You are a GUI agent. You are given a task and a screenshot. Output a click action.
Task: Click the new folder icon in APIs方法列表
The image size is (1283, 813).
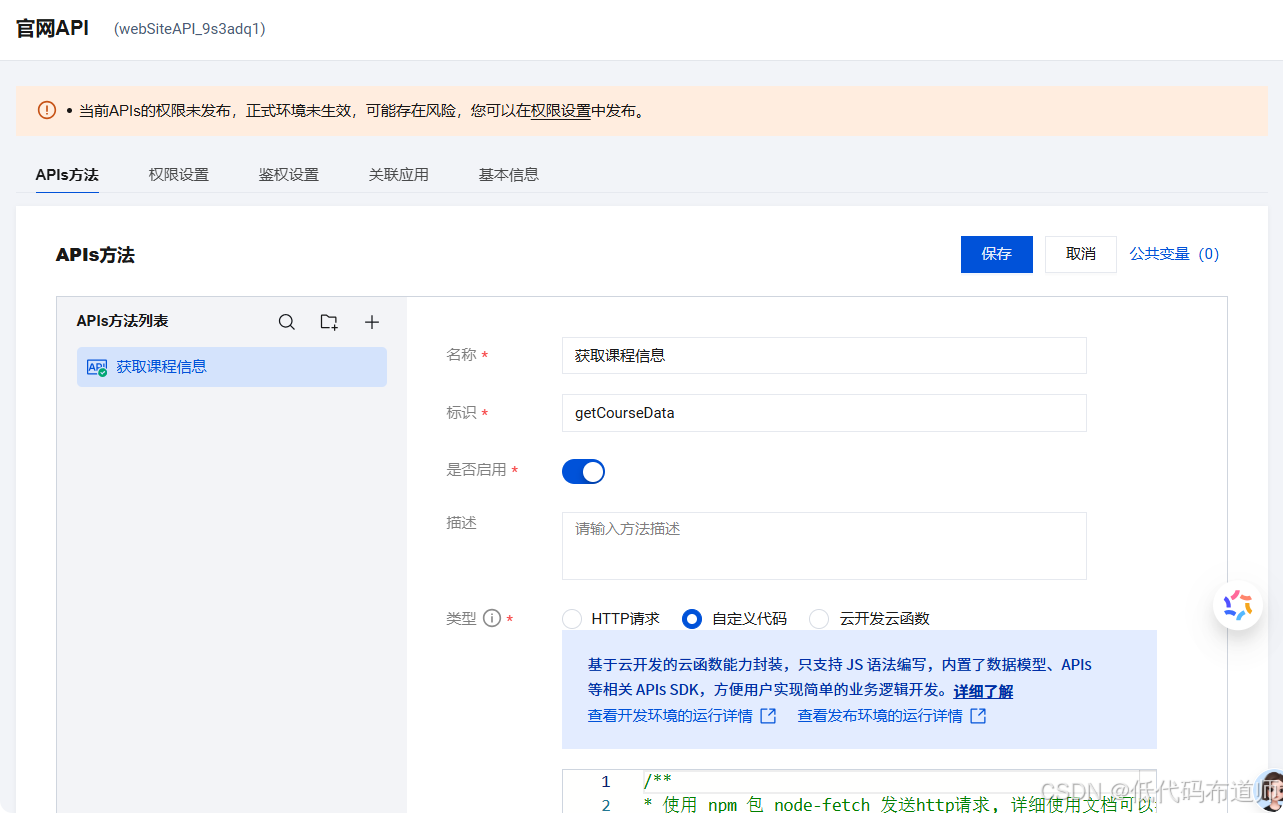[329, 322]
